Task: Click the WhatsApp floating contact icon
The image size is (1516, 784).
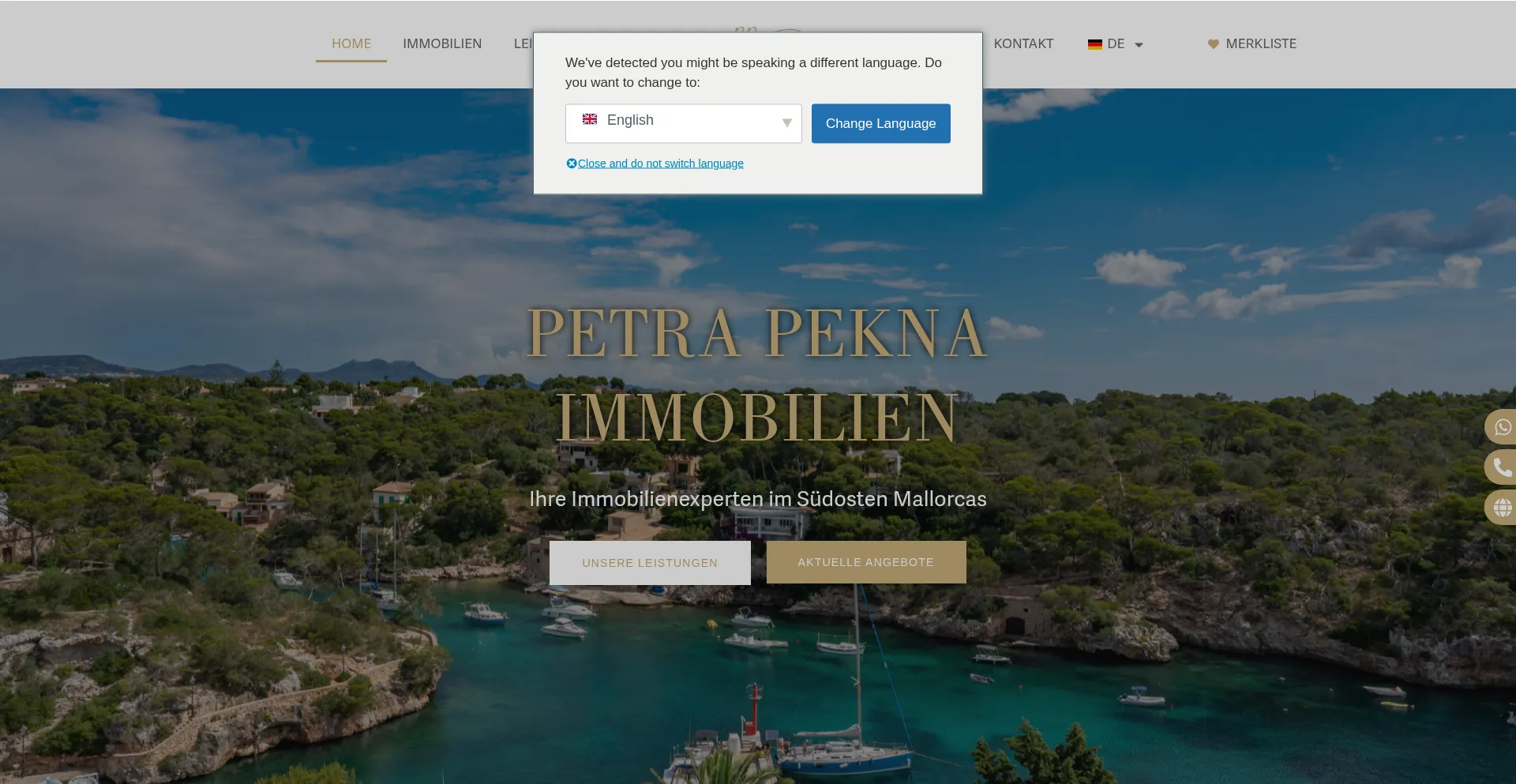Action: coord(1502,427)
